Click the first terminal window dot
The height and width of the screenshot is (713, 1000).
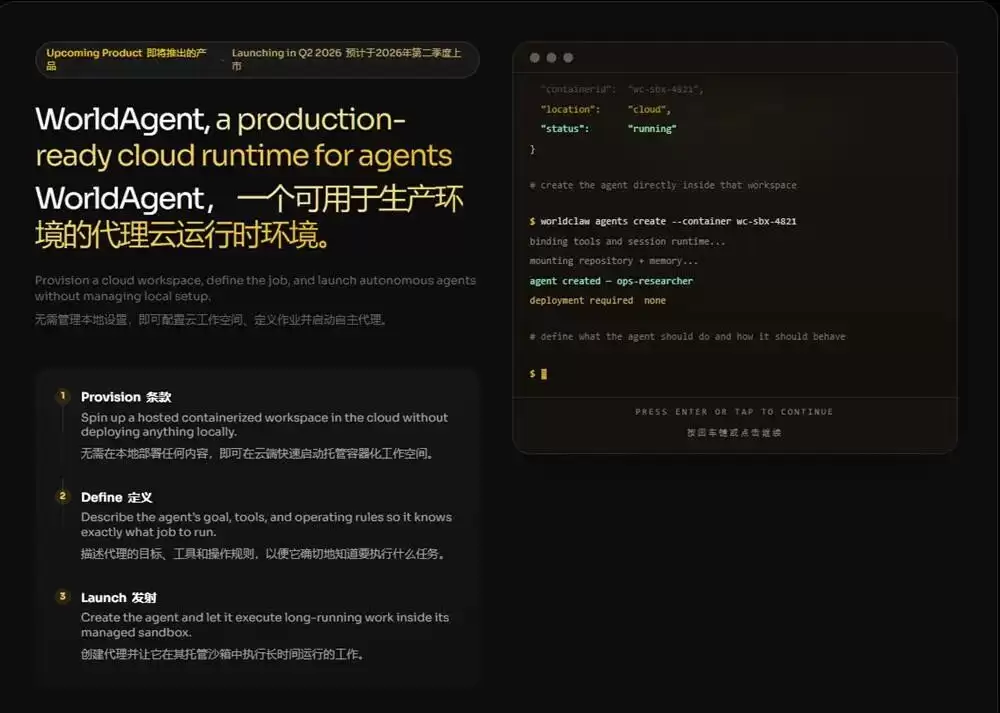click(x=534, y=57)
